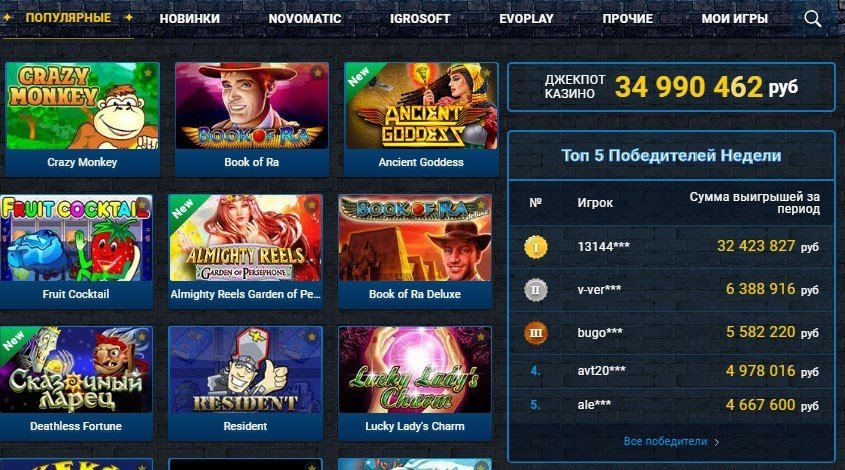The height and width of the screenshot is (470, 845).
Task: Click star icon on Almighty Reels tile
Action: point(311,205)
